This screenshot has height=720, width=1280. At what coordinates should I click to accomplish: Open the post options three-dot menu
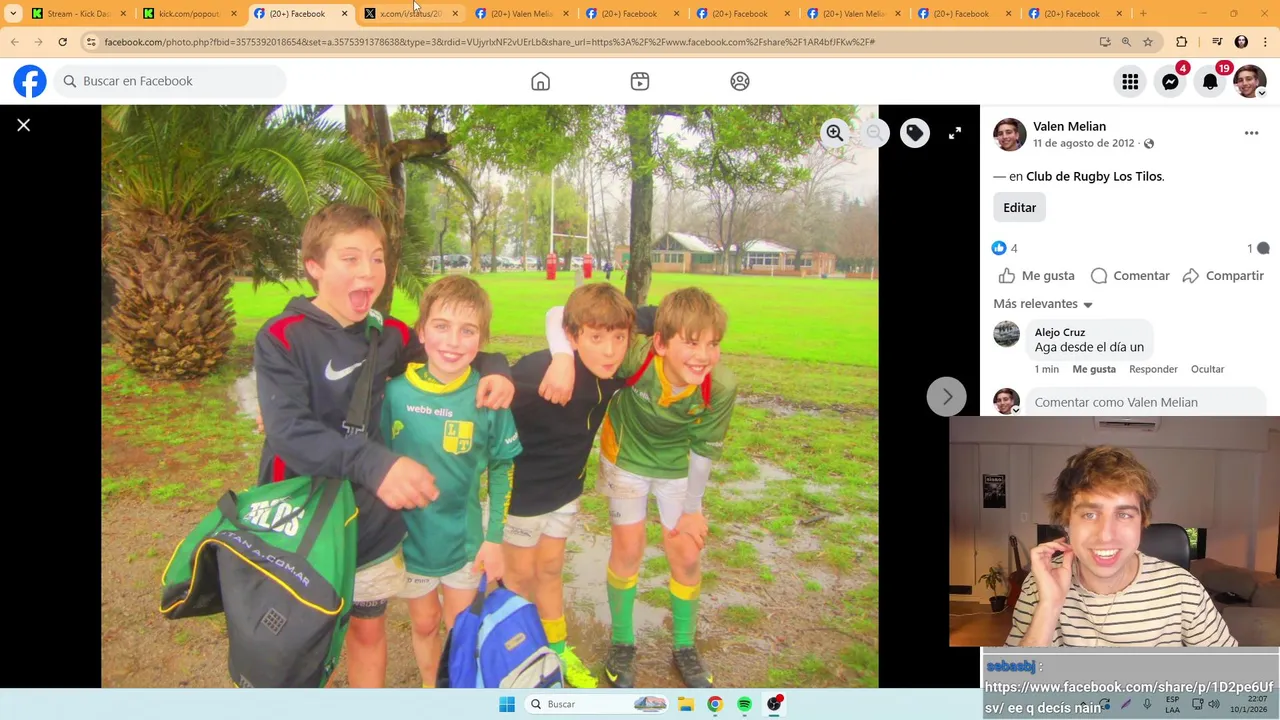point(1251,133)
